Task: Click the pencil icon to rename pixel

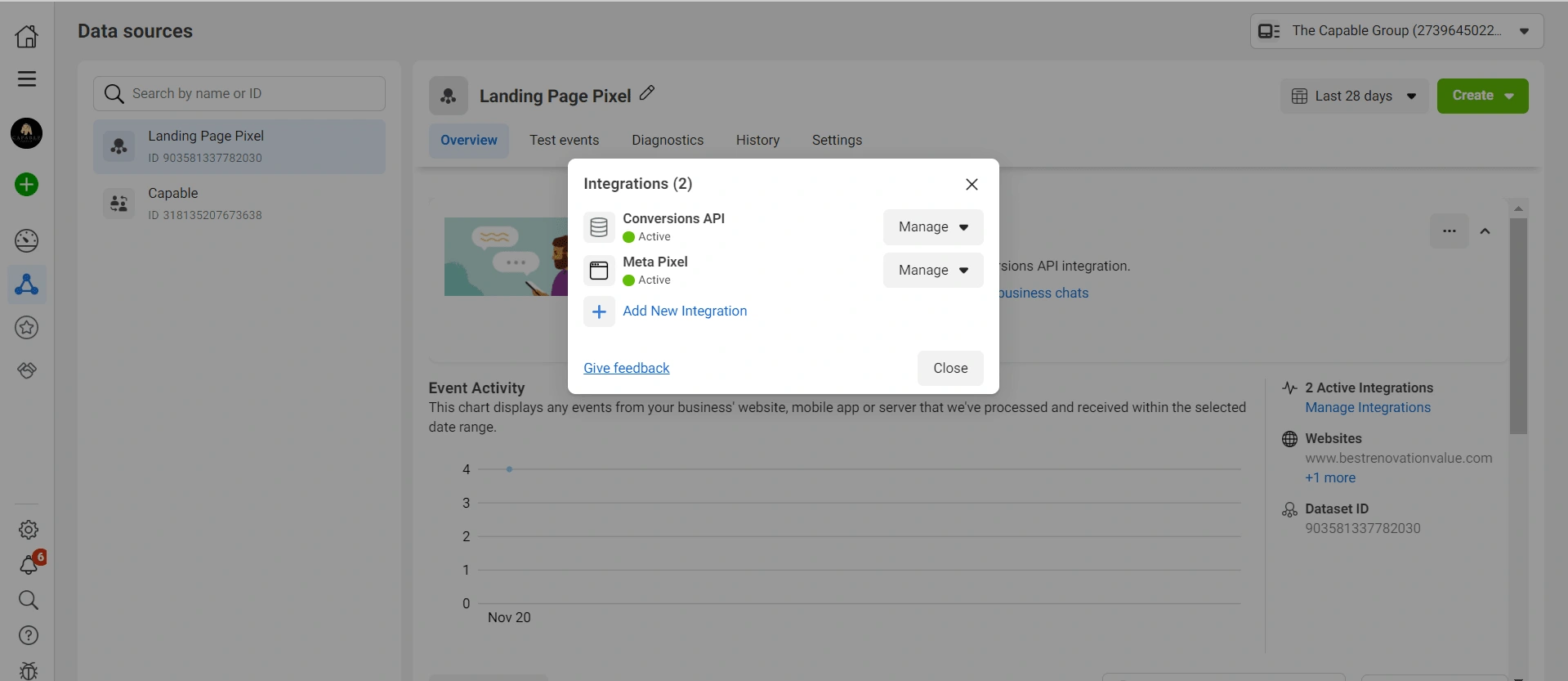Action: tap(647, 93)
